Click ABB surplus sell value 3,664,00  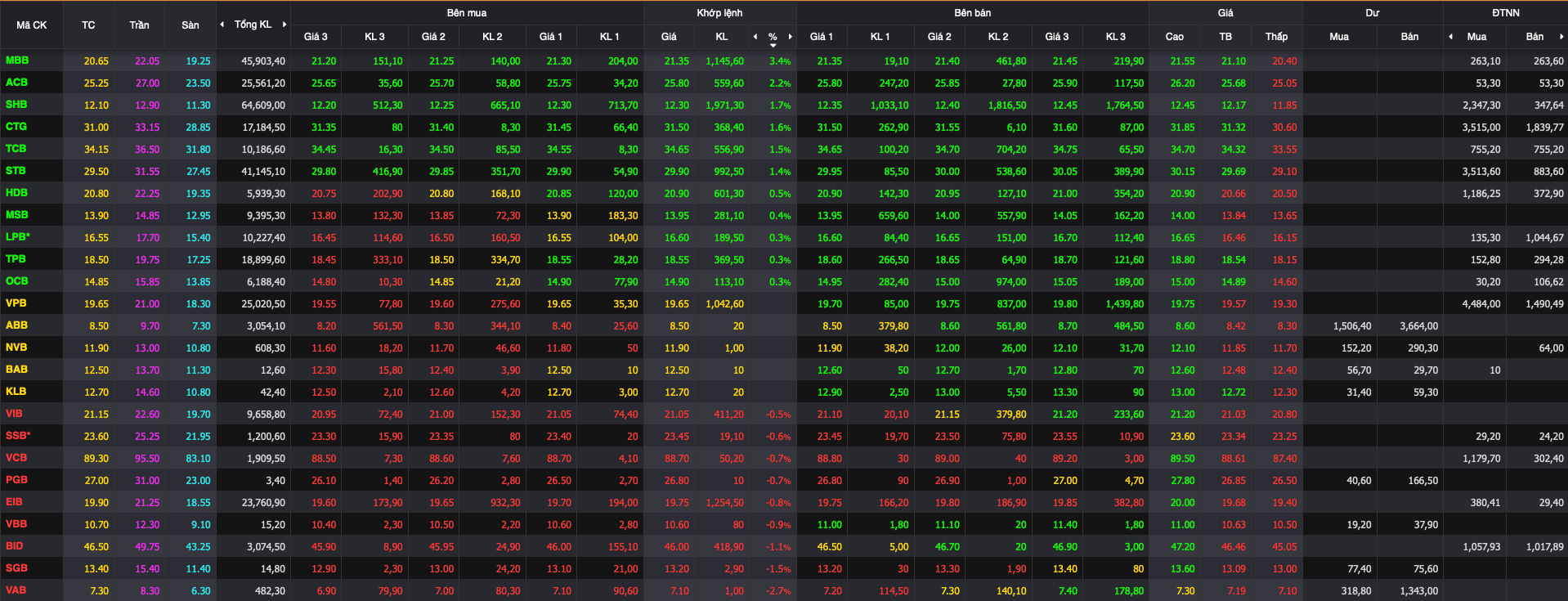coord(1418,326)
